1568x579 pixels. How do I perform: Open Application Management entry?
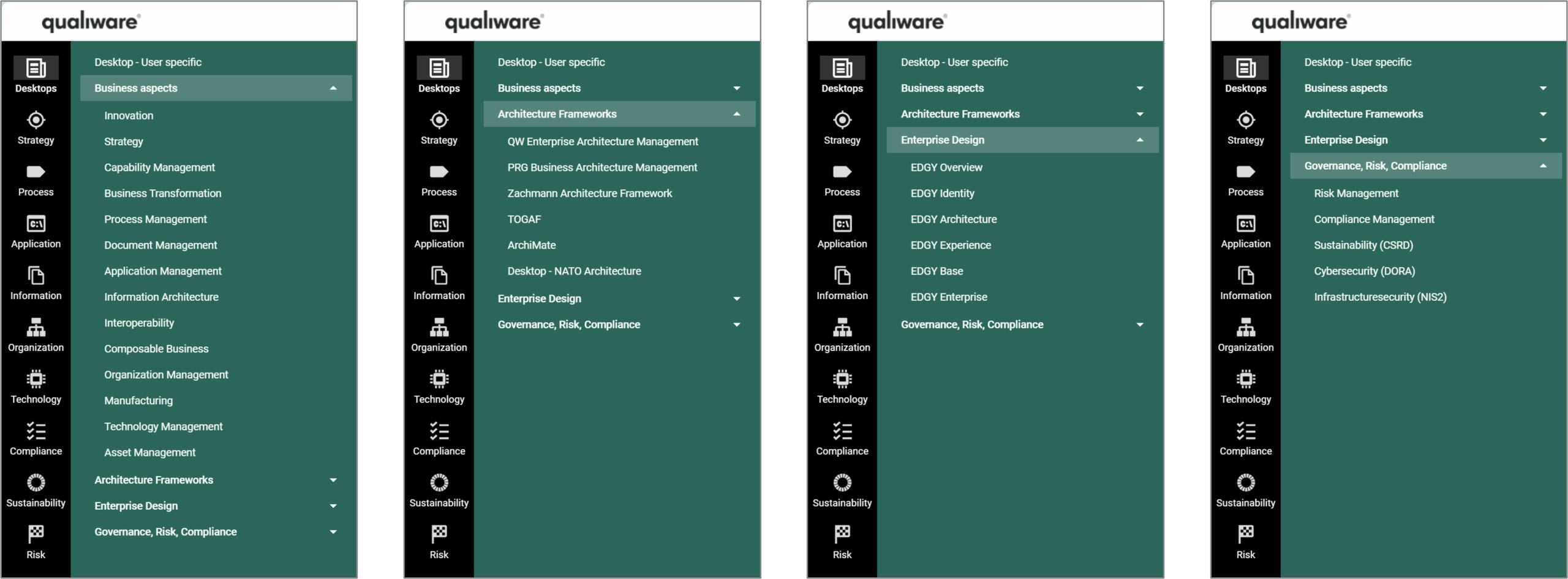(162, 271)
